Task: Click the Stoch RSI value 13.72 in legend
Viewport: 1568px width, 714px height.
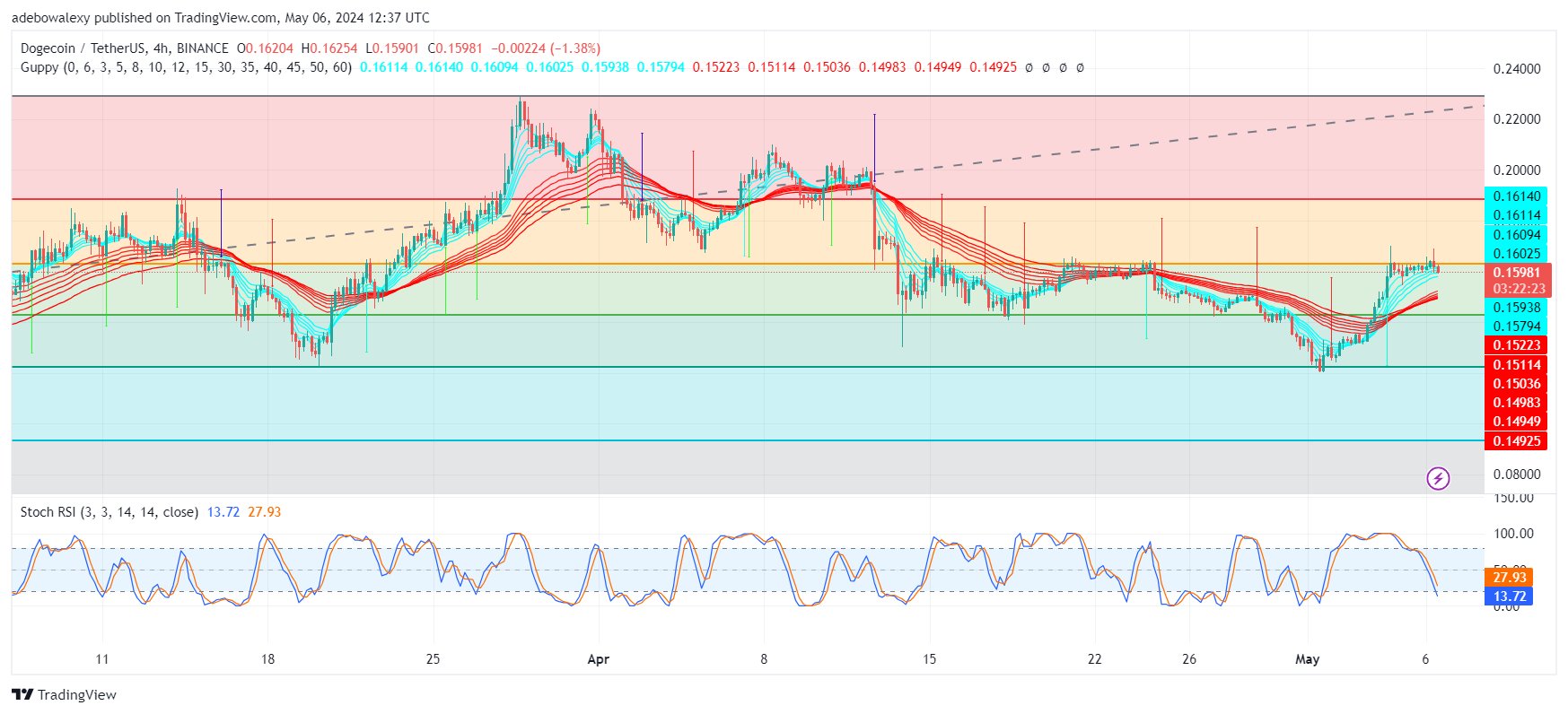Action: coord(223,512)
